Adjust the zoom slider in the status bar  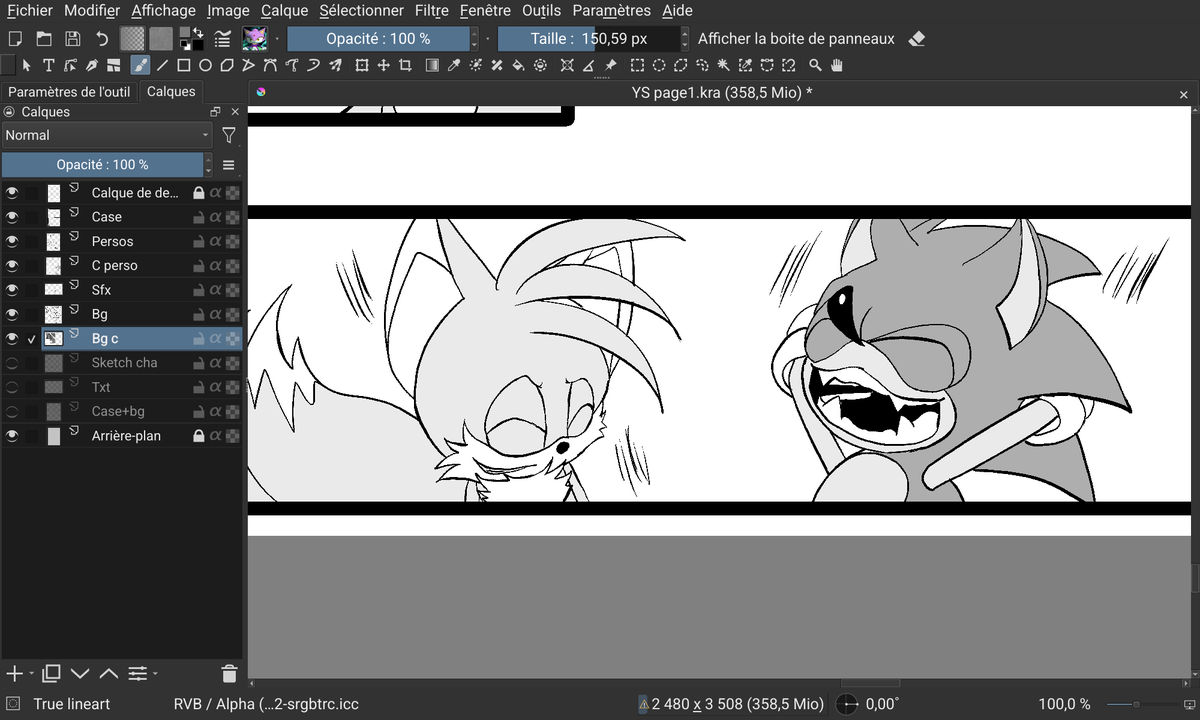[x=1142, y=704]
